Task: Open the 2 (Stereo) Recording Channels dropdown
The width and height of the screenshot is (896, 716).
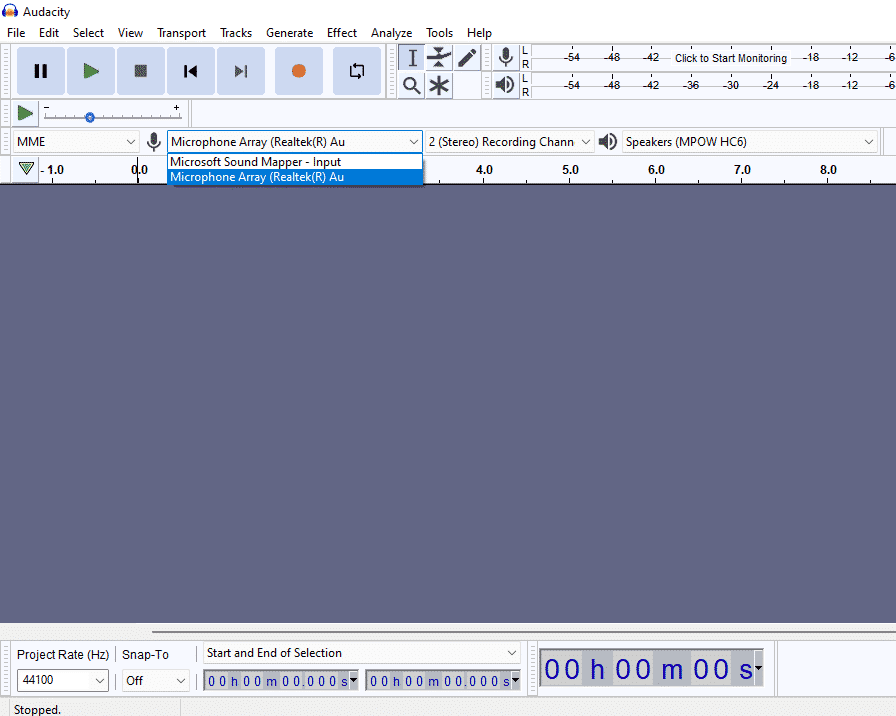Action: coord(509,142)
